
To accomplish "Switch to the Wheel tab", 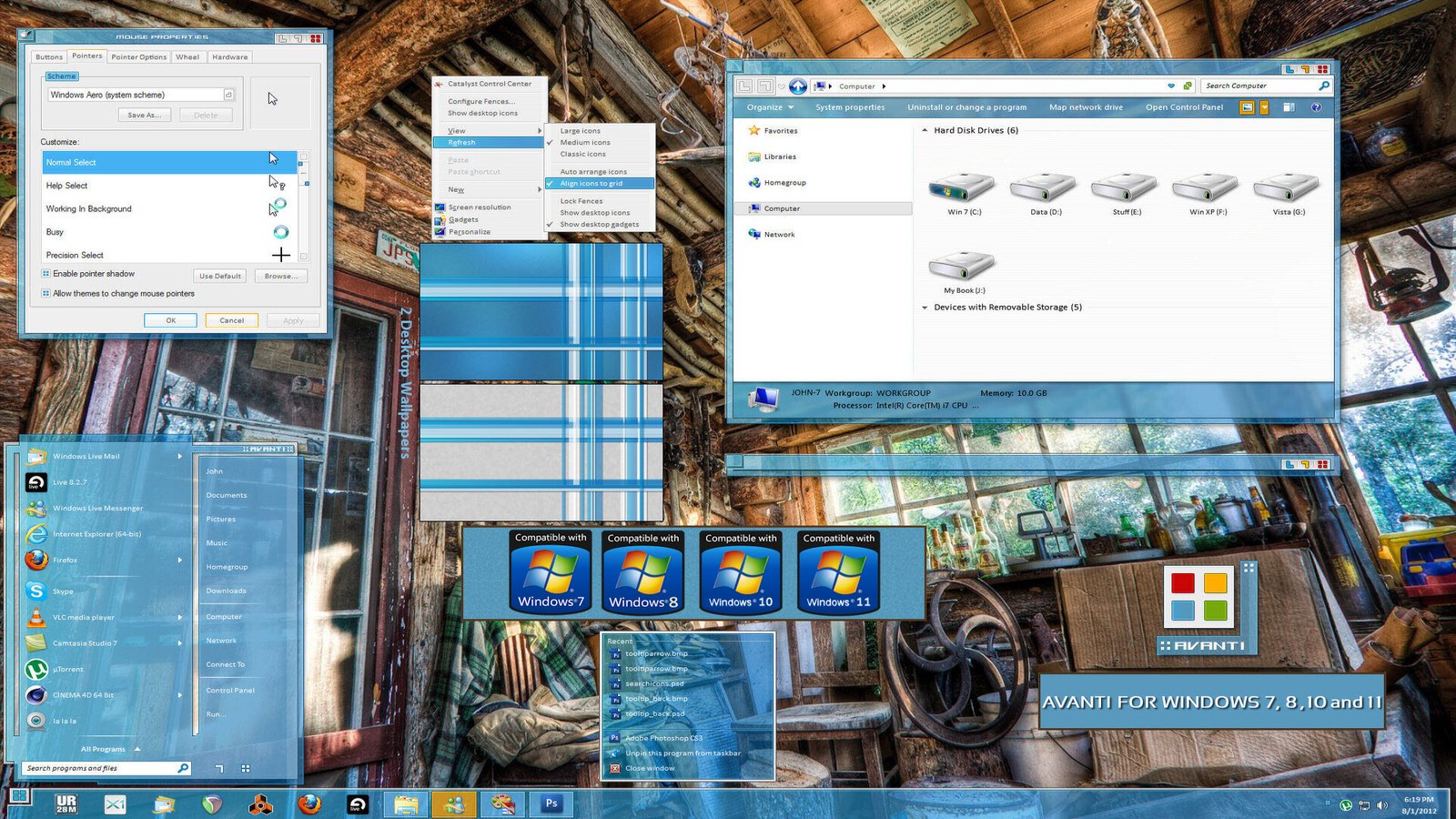I will tap(187, 56).
